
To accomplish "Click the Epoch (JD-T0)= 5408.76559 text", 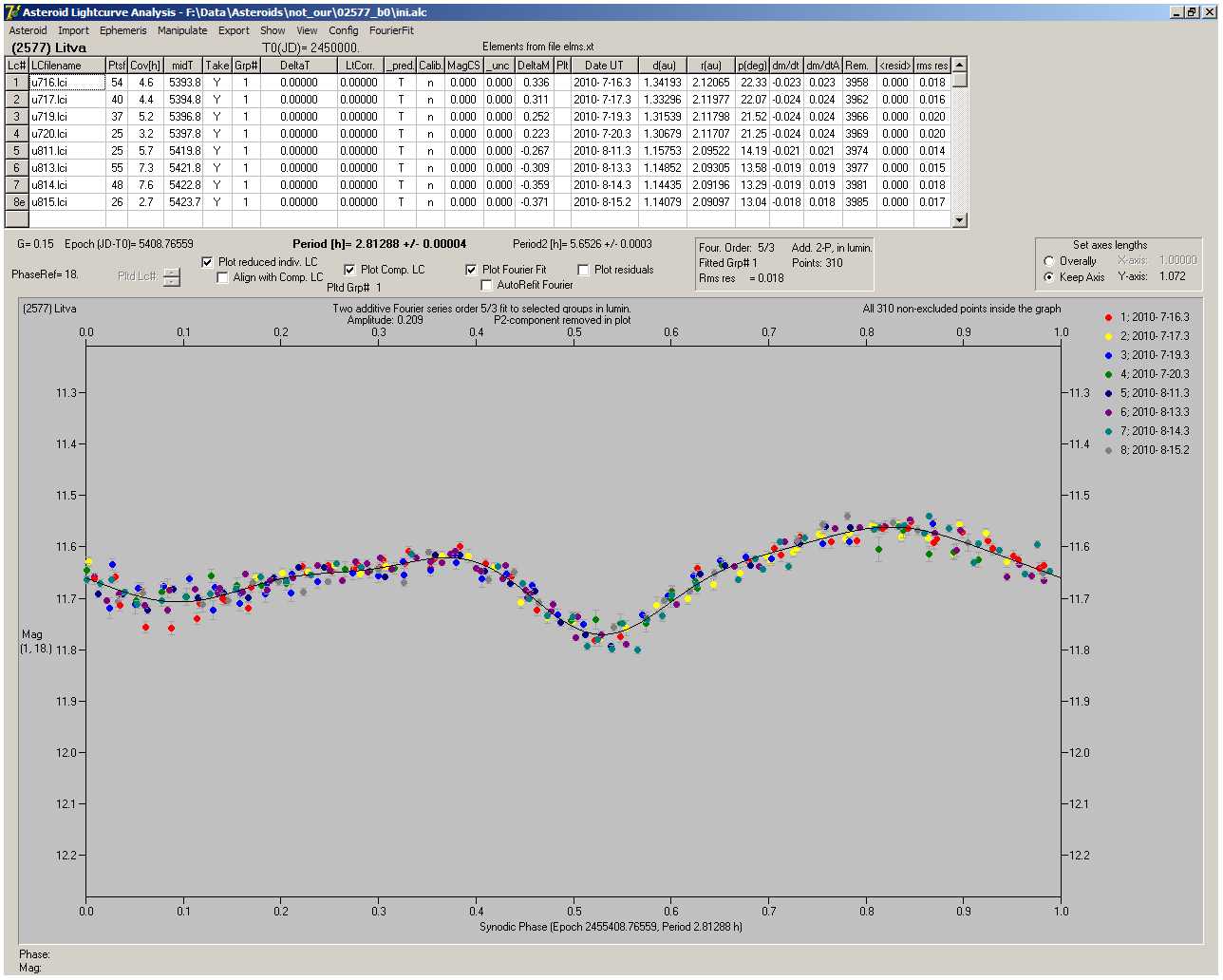I will (129, 244).
